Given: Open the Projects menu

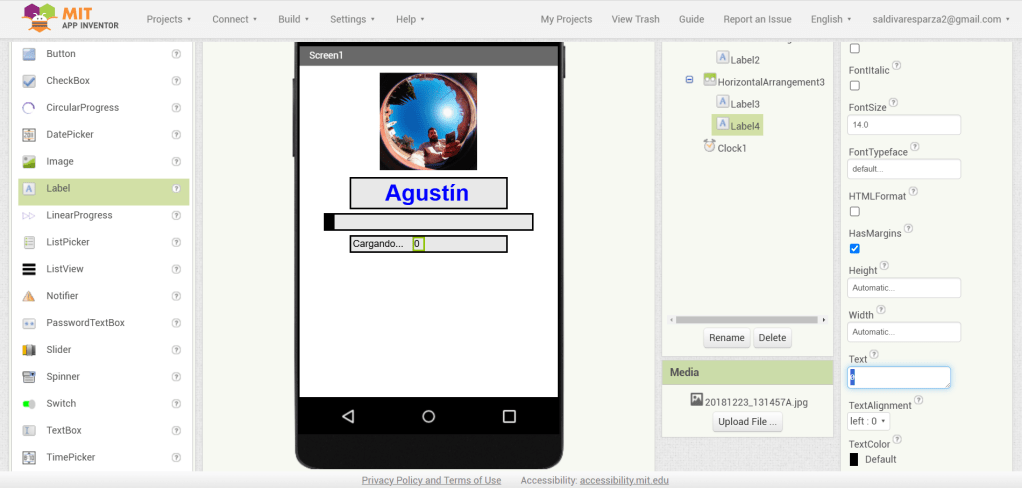Looking at the screenshot, I should tap(169, 19).
